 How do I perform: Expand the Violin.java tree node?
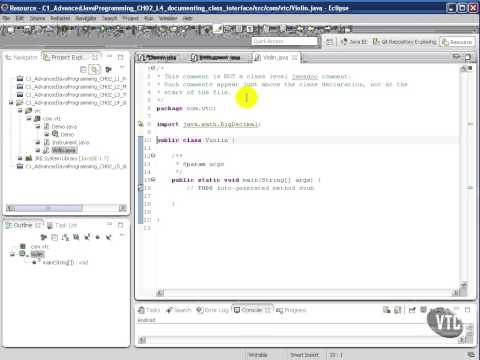click(x=38, y=150)
